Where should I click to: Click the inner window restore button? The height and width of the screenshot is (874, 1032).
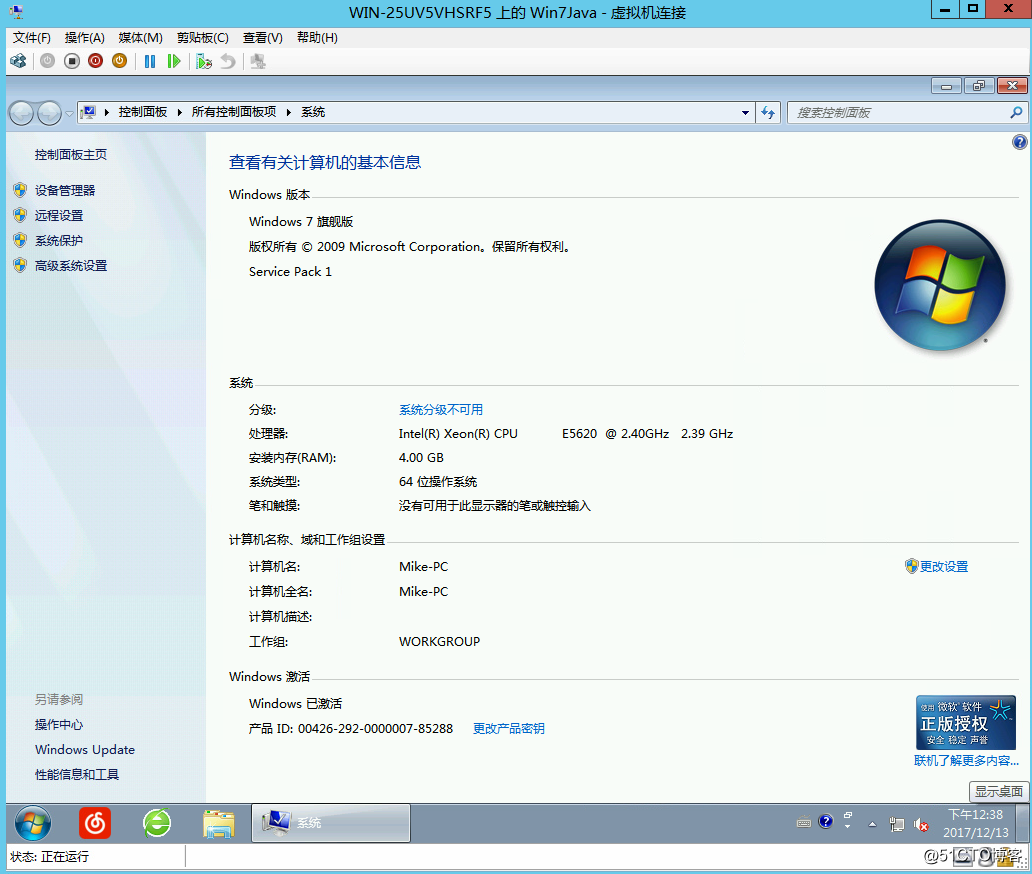point(979,86)
